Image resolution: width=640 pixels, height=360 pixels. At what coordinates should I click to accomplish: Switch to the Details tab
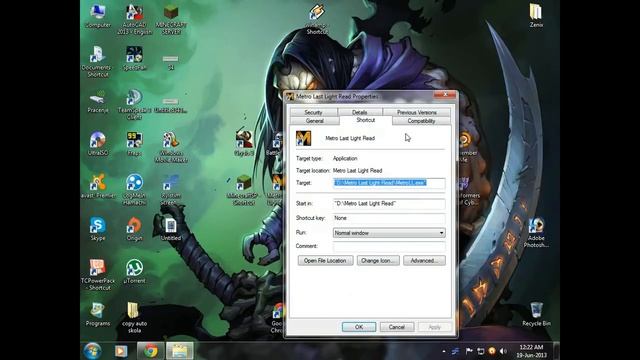pyautogui.click(x=360, y=112)
